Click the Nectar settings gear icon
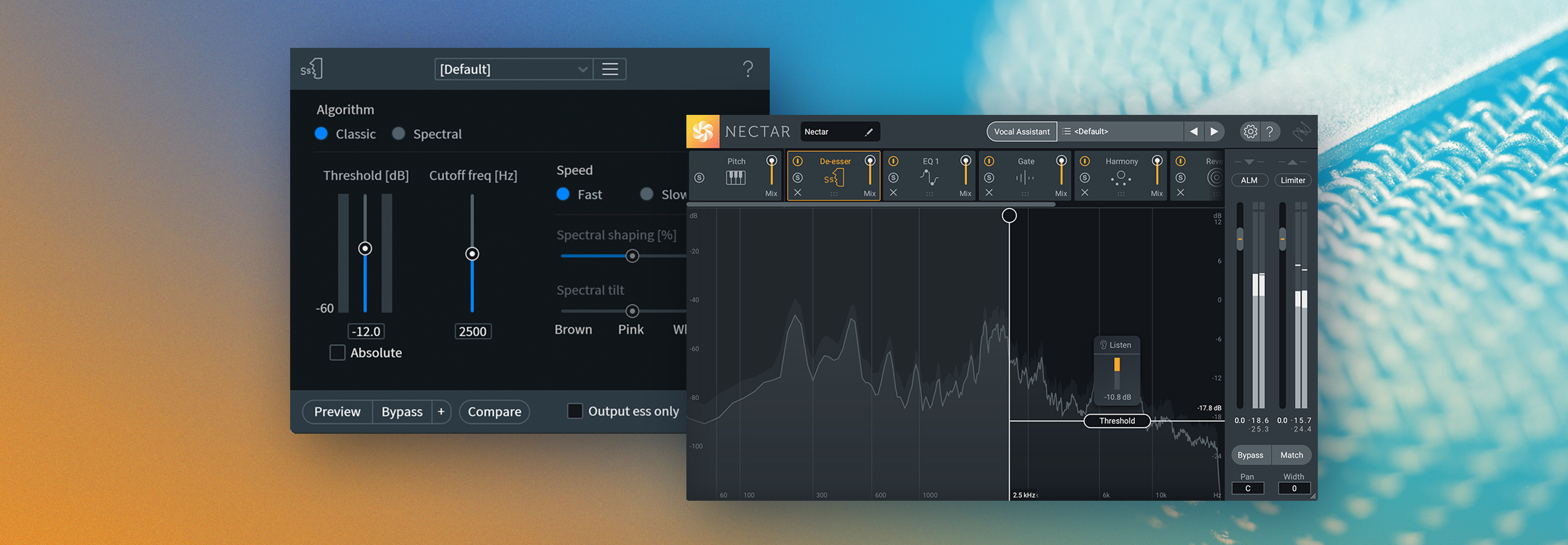Image resolution: width=1568 pixels, height=545 pixels. click(1250, 131)
